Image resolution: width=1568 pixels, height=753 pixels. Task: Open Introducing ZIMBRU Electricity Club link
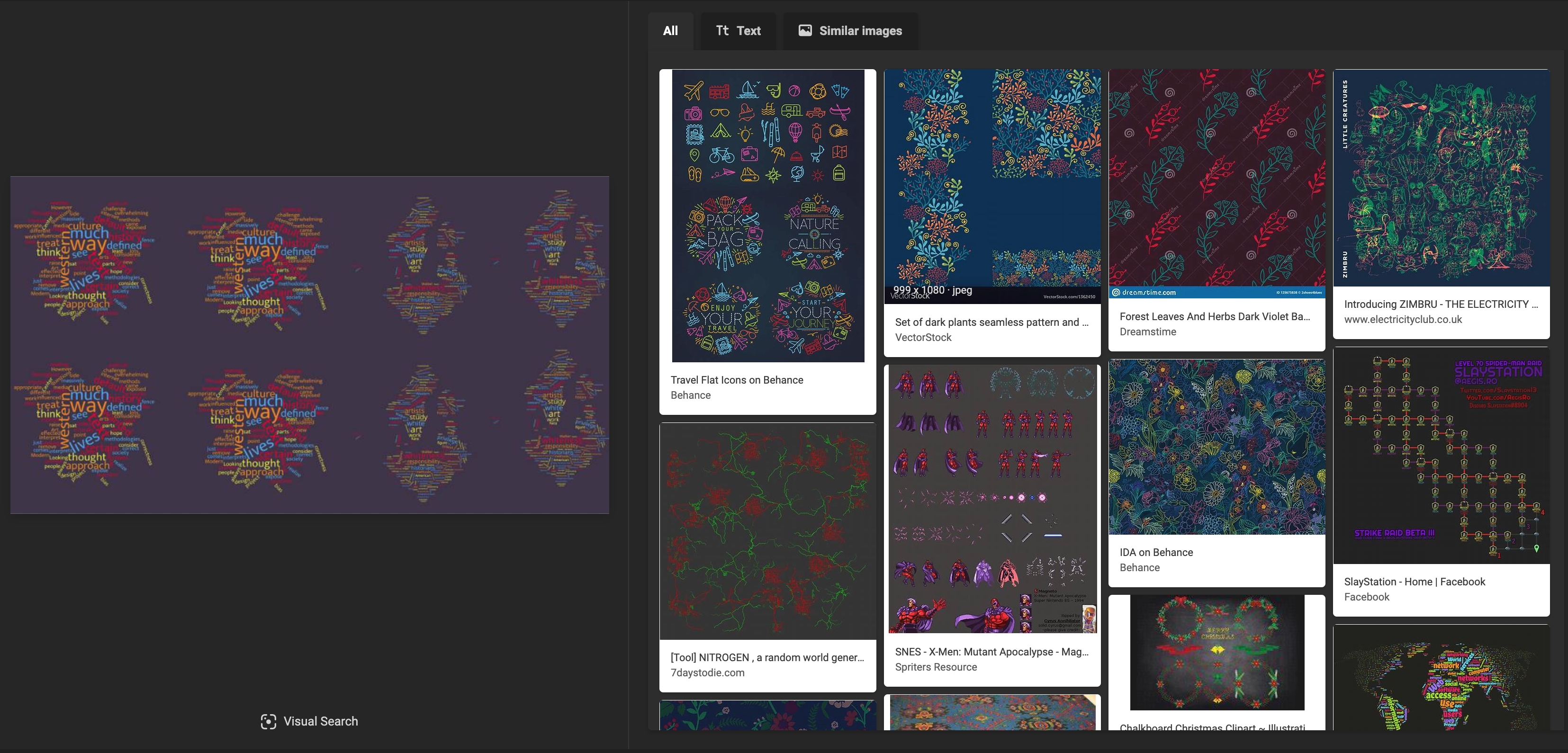pyautogui.click(x=1440, y=304)
